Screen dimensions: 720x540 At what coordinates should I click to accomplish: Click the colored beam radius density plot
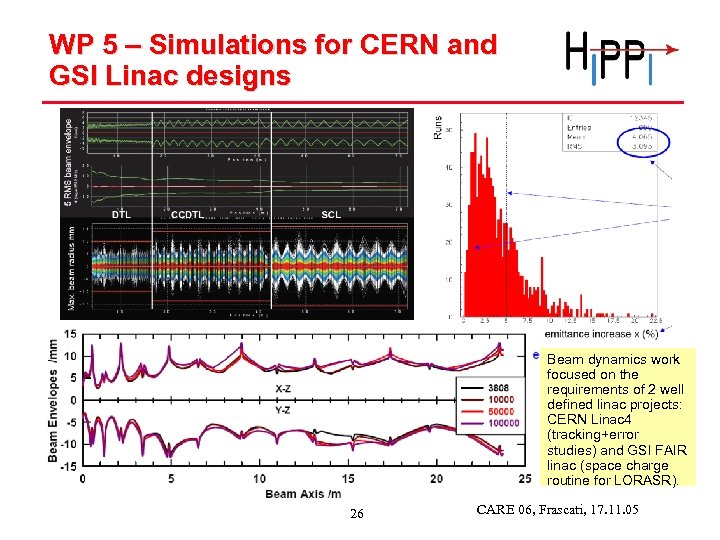click(250, 266)
